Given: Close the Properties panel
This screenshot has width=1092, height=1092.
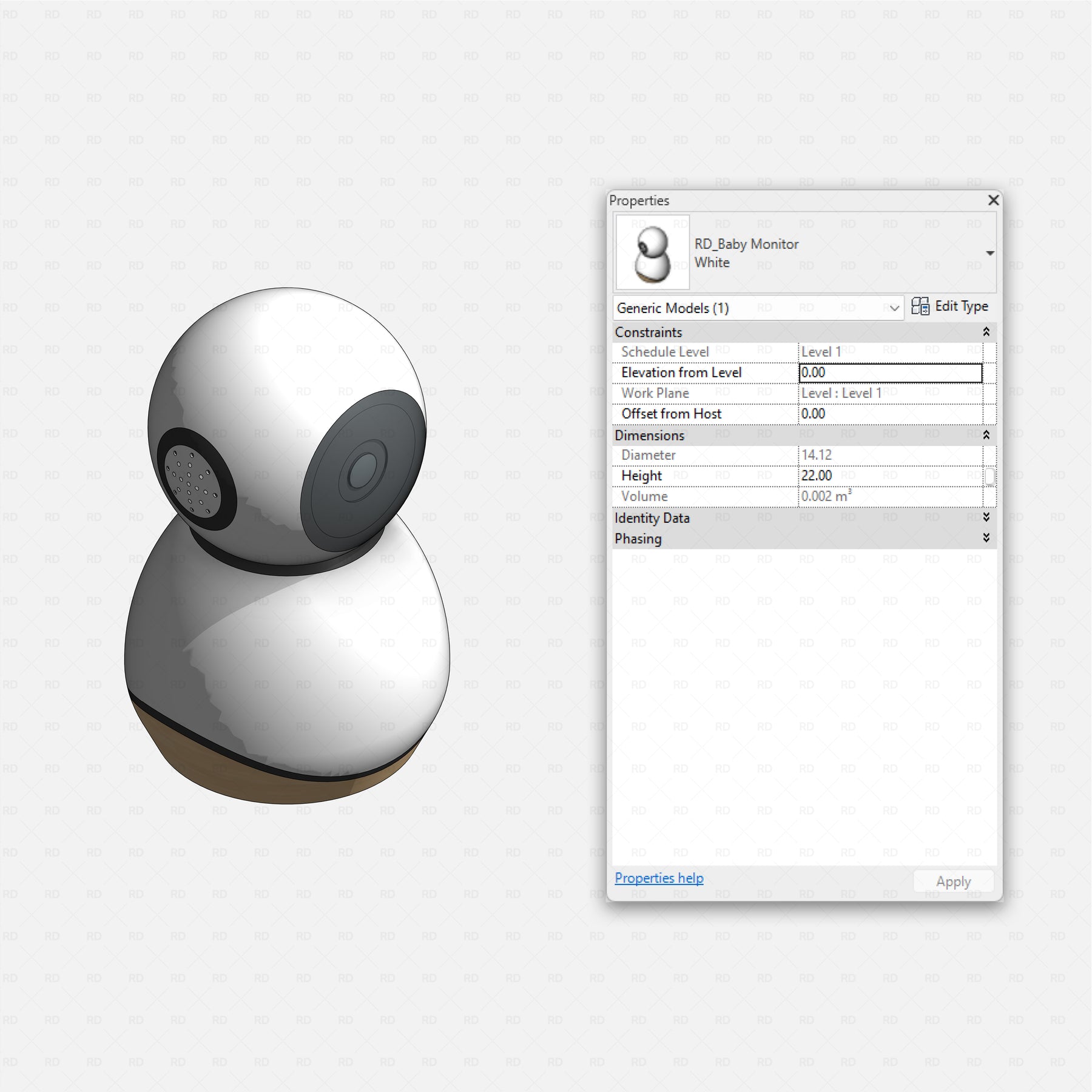Looking at the screenshot, I should tap(993, 200).
